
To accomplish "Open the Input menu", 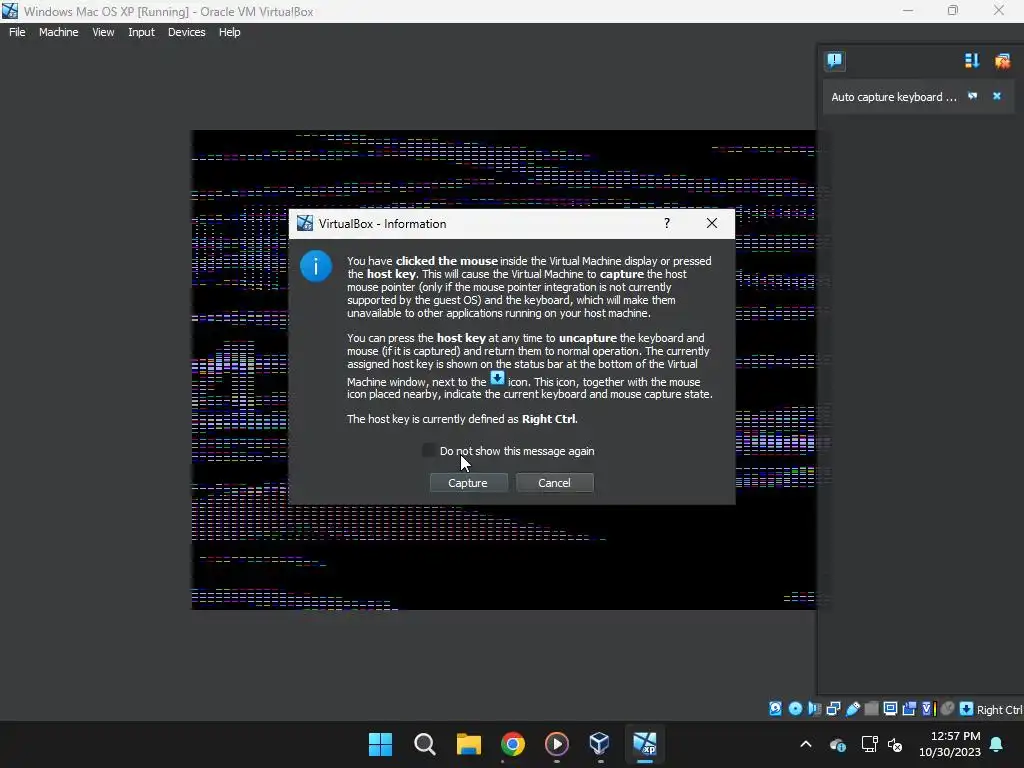I will pyautogui.click(x=141, y=32).
